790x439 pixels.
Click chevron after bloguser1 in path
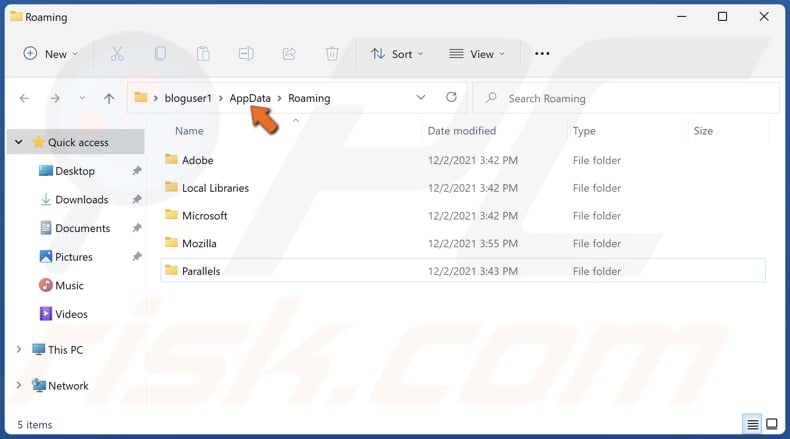tap(221, 98)
